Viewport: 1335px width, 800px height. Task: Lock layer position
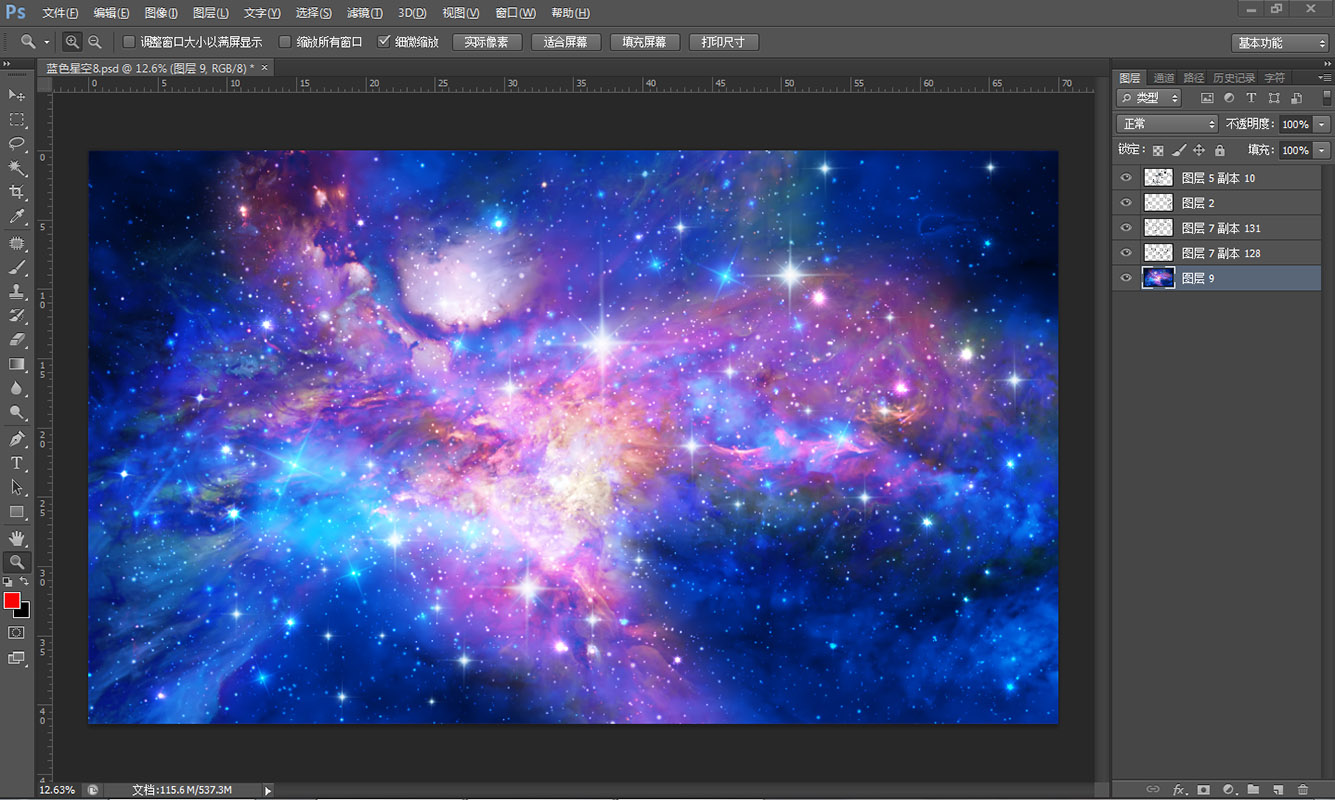tap(1199, 150)
